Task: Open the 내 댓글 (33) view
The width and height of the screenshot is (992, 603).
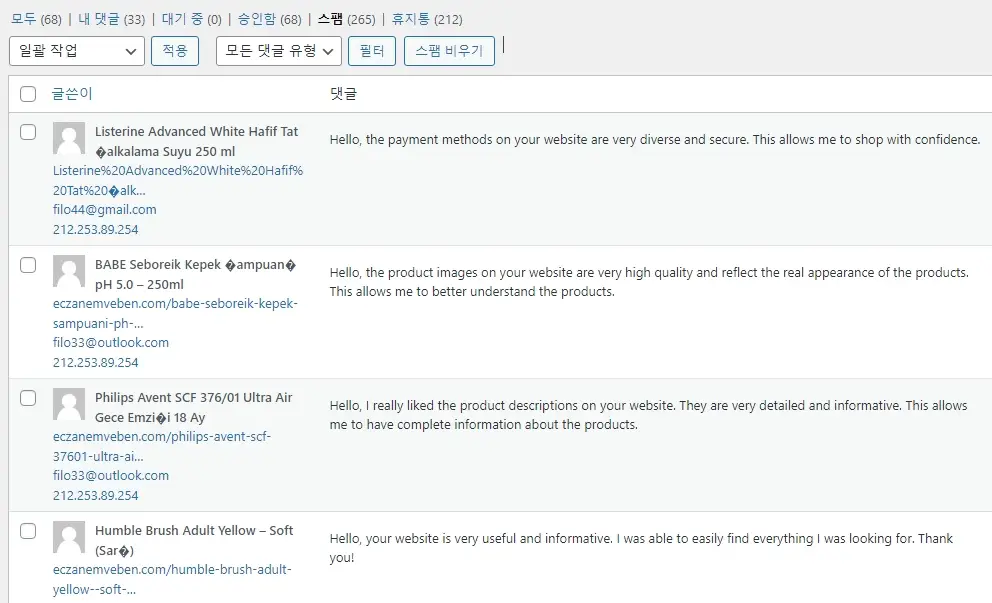Action: coord(111,19)
